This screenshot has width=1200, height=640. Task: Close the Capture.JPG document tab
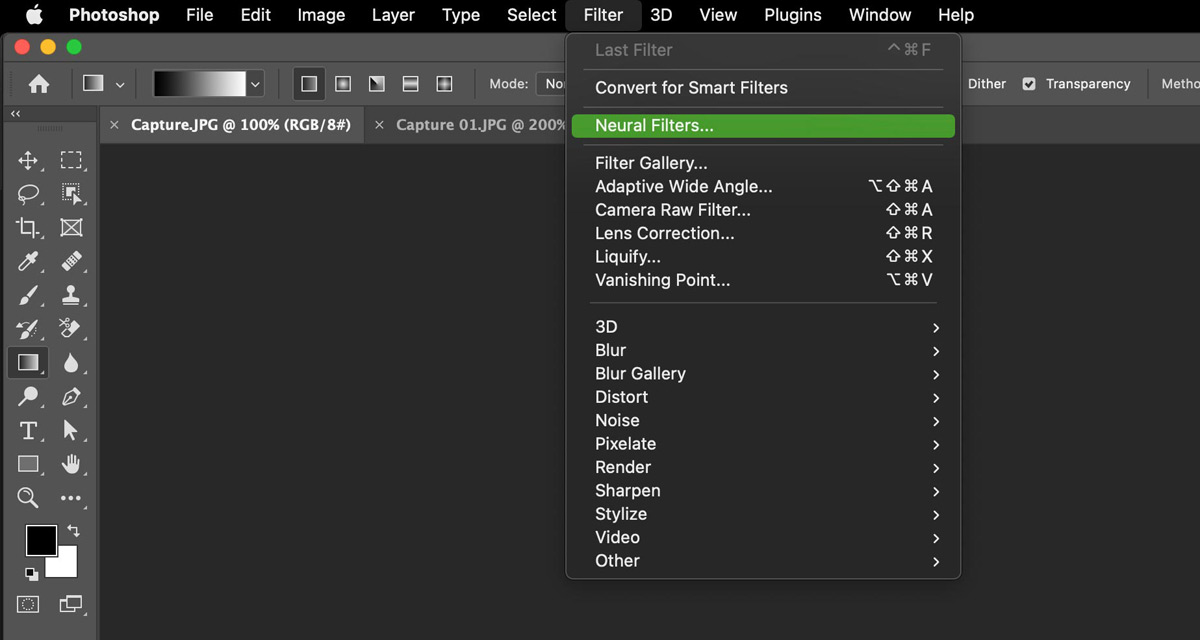114,125
